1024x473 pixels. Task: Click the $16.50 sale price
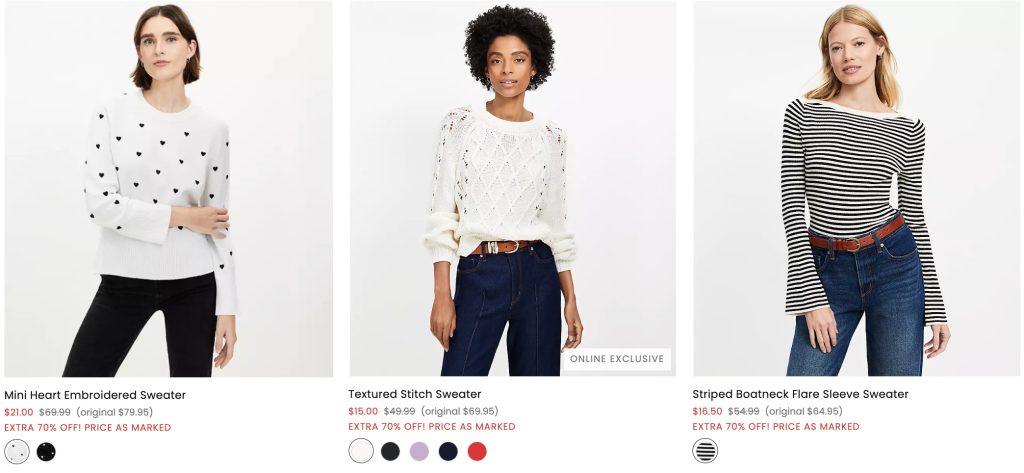[x=707, y=411]
